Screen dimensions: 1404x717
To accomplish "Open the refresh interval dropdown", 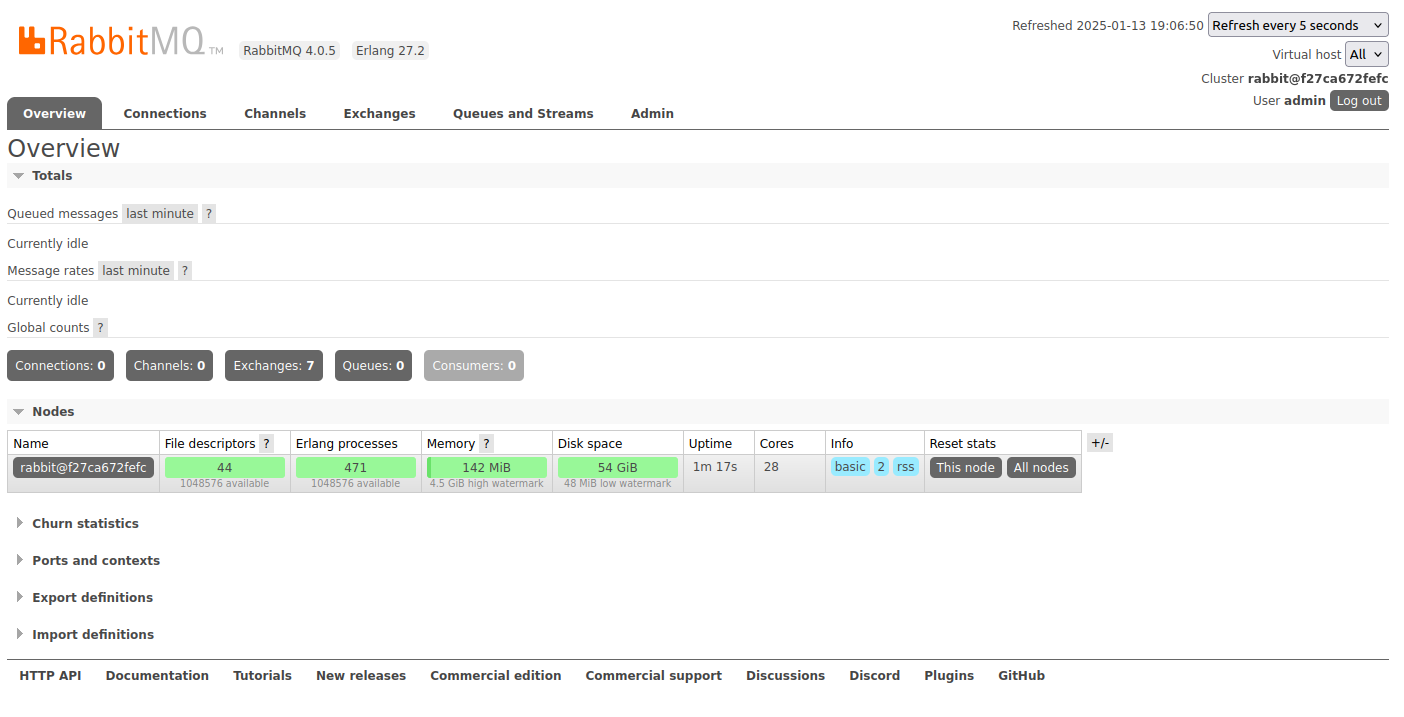I will [x=1298, y=25].
